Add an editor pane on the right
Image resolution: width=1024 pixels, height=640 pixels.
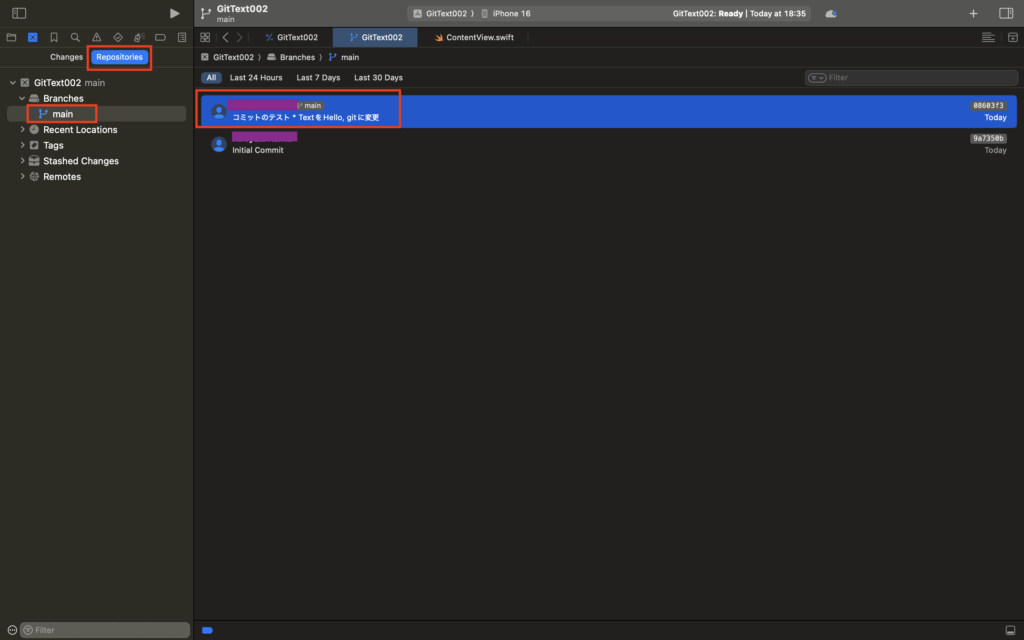1012,37
